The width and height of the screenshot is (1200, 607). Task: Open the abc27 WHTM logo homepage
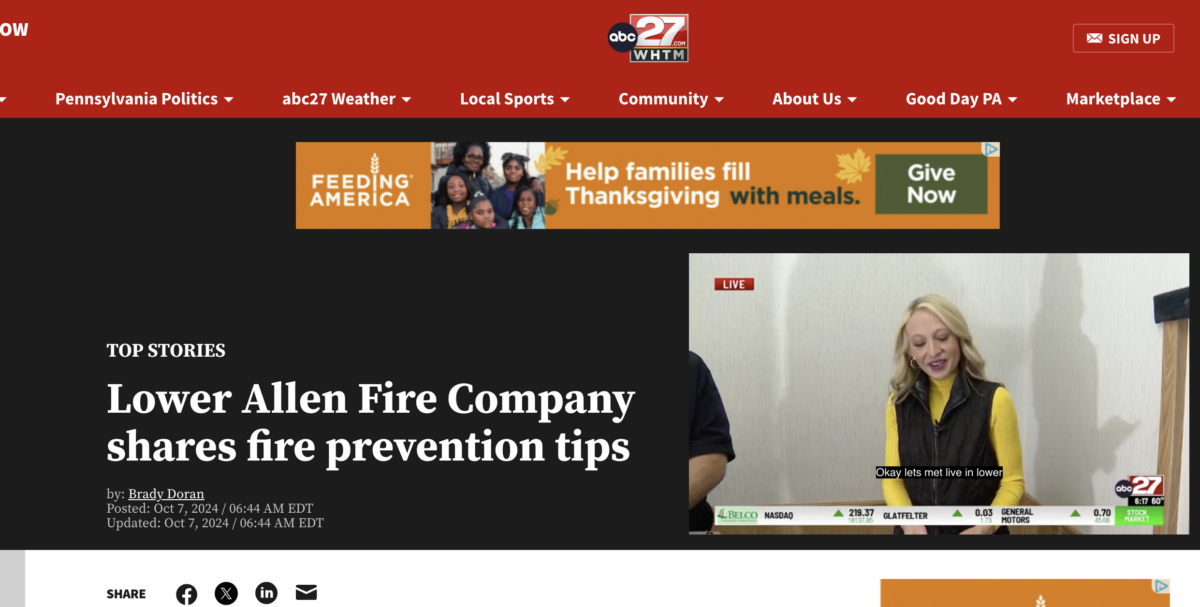(x=648, y=38)
